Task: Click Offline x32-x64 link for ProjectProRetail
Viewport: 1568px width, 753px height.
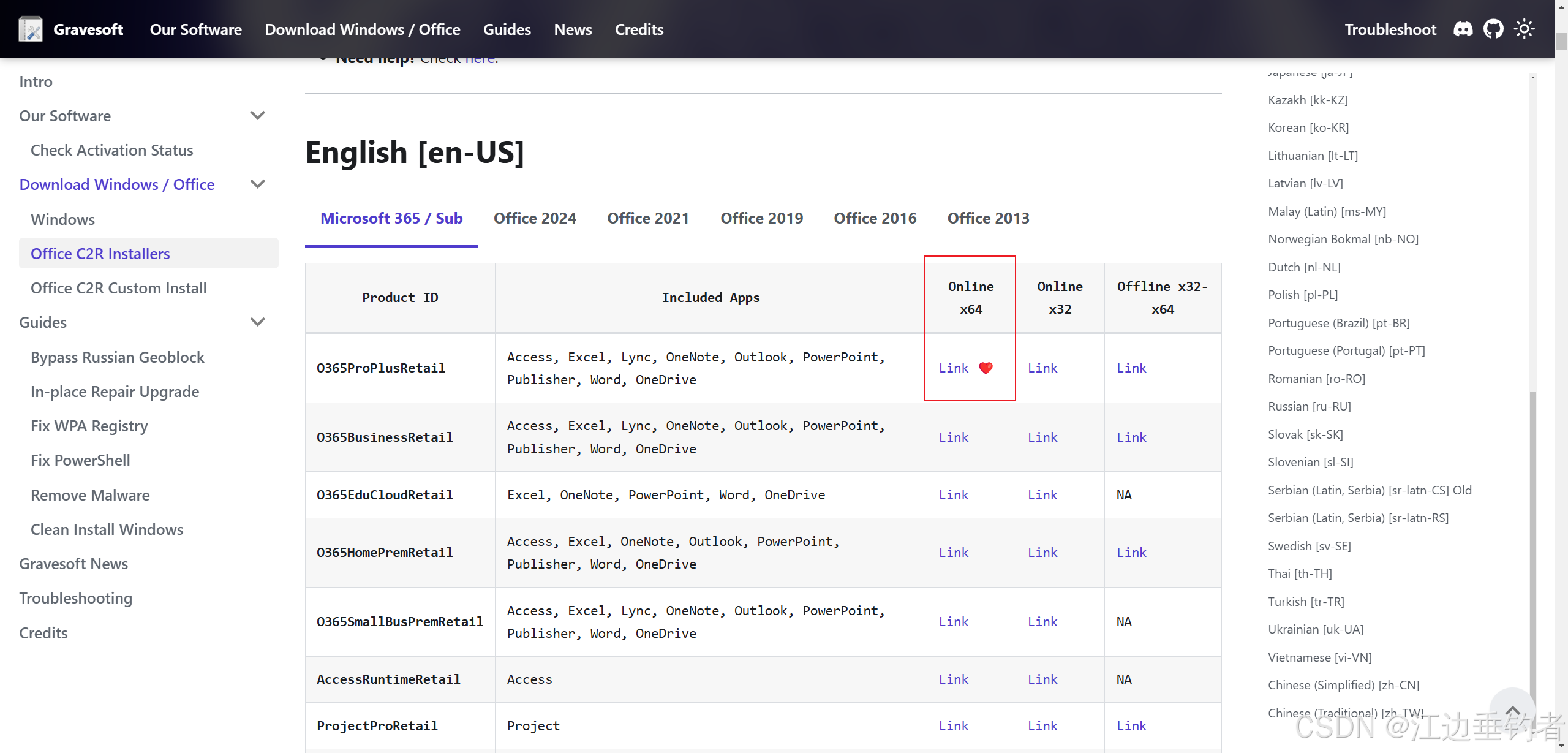Action: point(1131,726)
